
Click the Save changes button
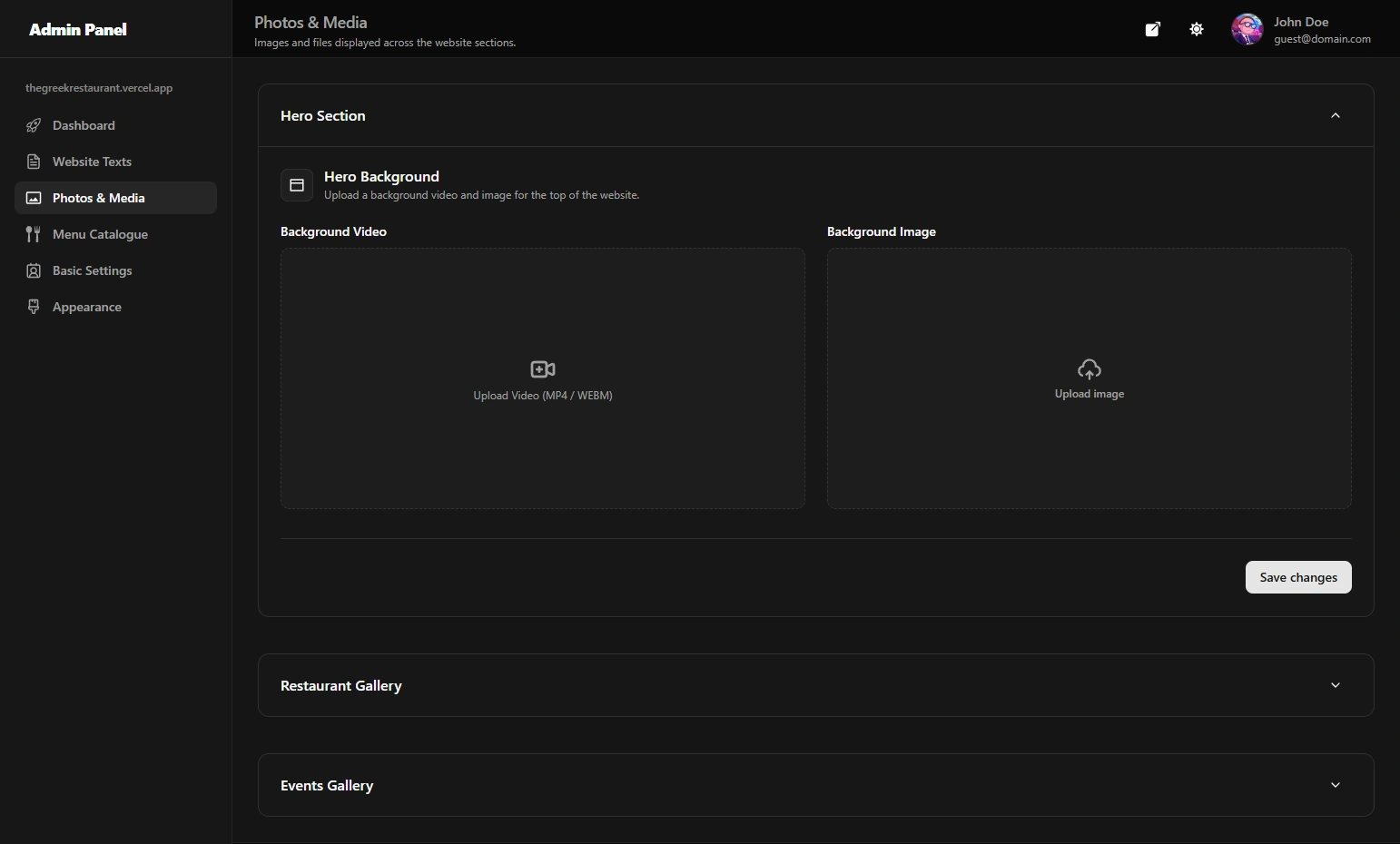click(x=1298, y=577)
